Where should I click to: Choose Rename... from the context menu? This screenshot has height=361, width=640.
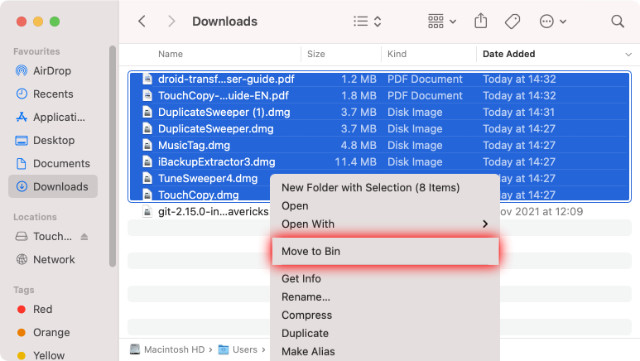click(306, 297)
